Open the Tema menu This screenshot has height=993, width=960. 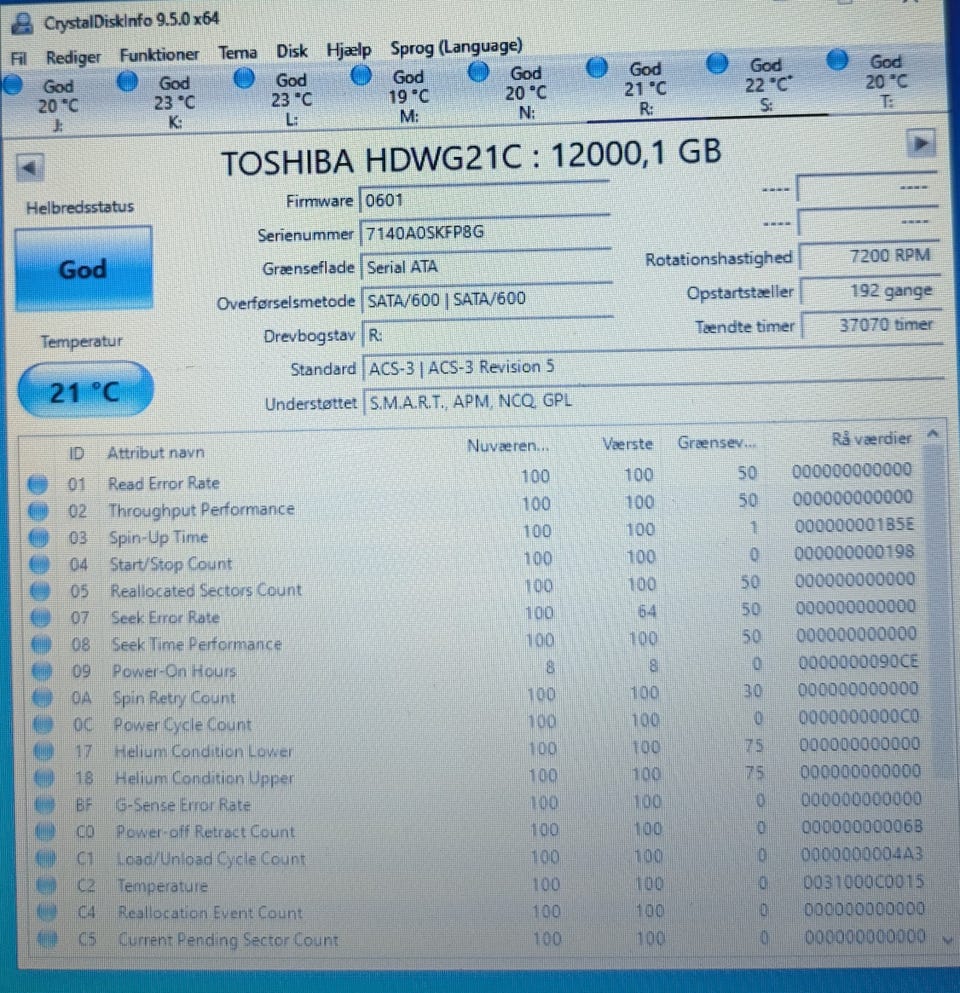coord(237,52)
